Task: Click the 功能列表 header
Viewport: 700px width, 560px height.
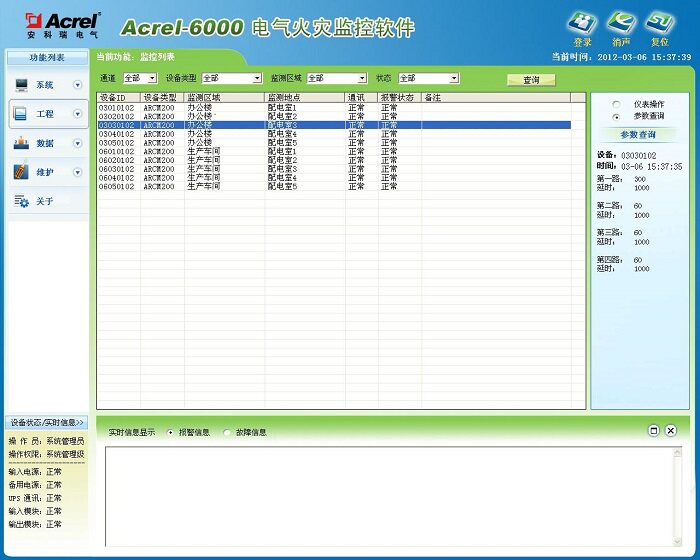Action: 47,58
